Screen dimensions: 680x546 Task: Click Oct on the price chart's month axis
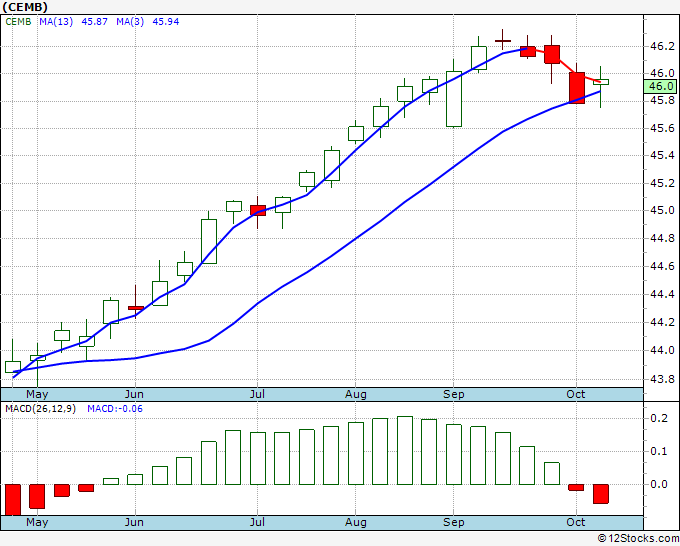pos(575,394)
